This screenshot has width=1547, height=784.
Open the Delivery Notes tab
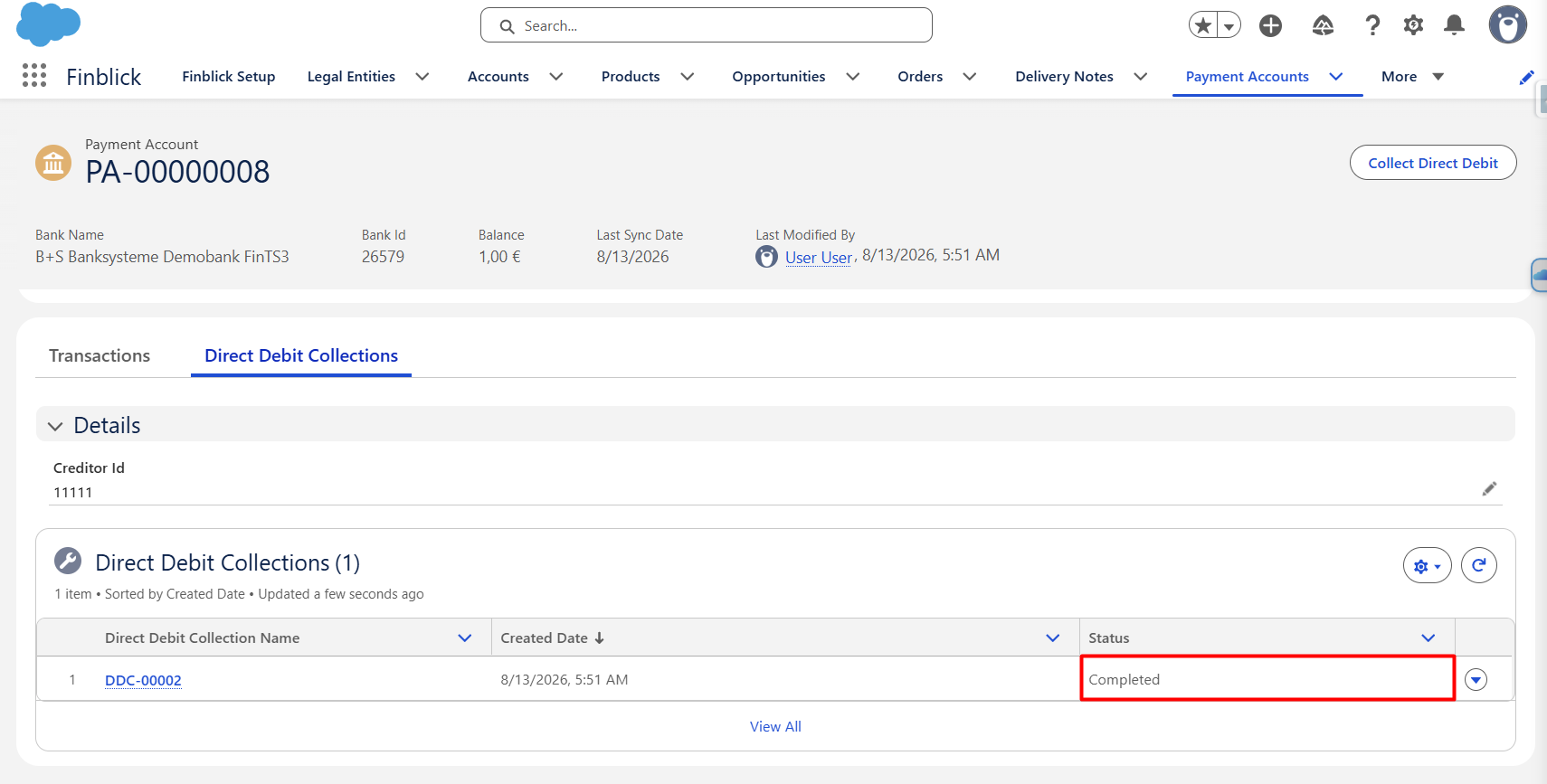tap(1064, 77)
